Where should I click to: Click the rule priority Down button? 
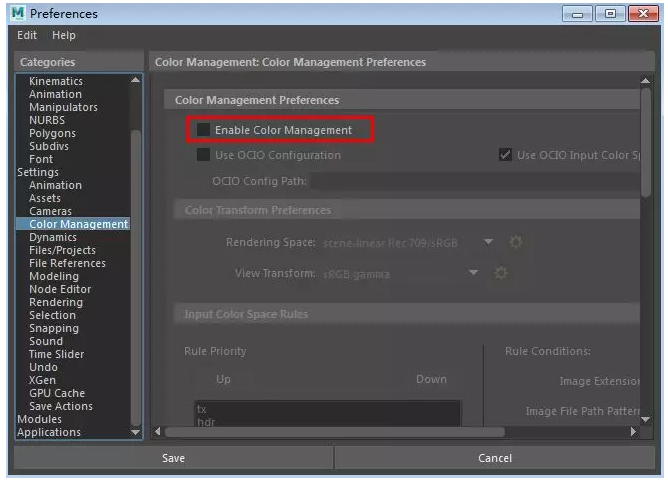point(431,379)
